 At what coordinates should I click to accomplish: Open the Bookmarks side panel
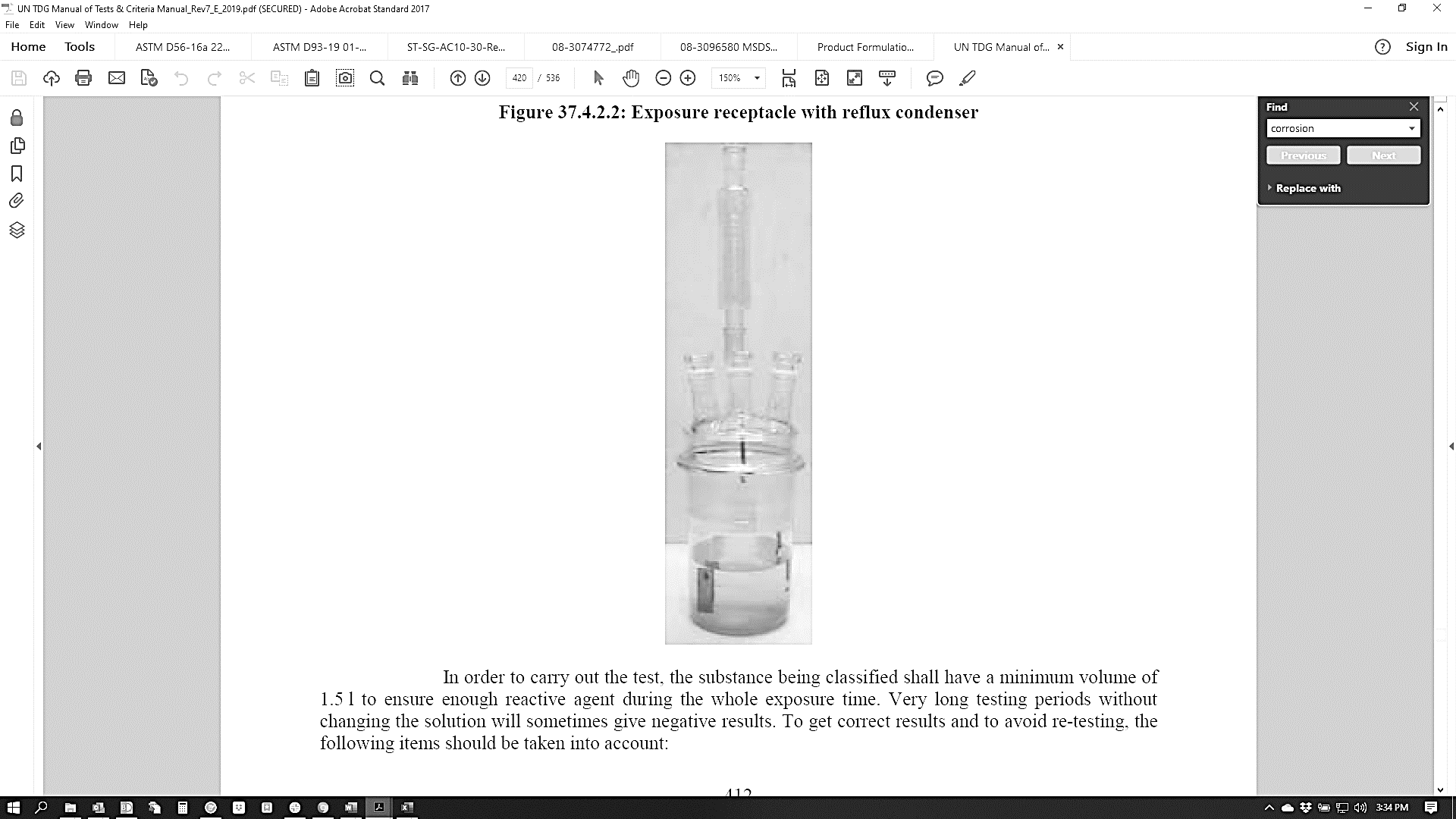pos(17,174)
